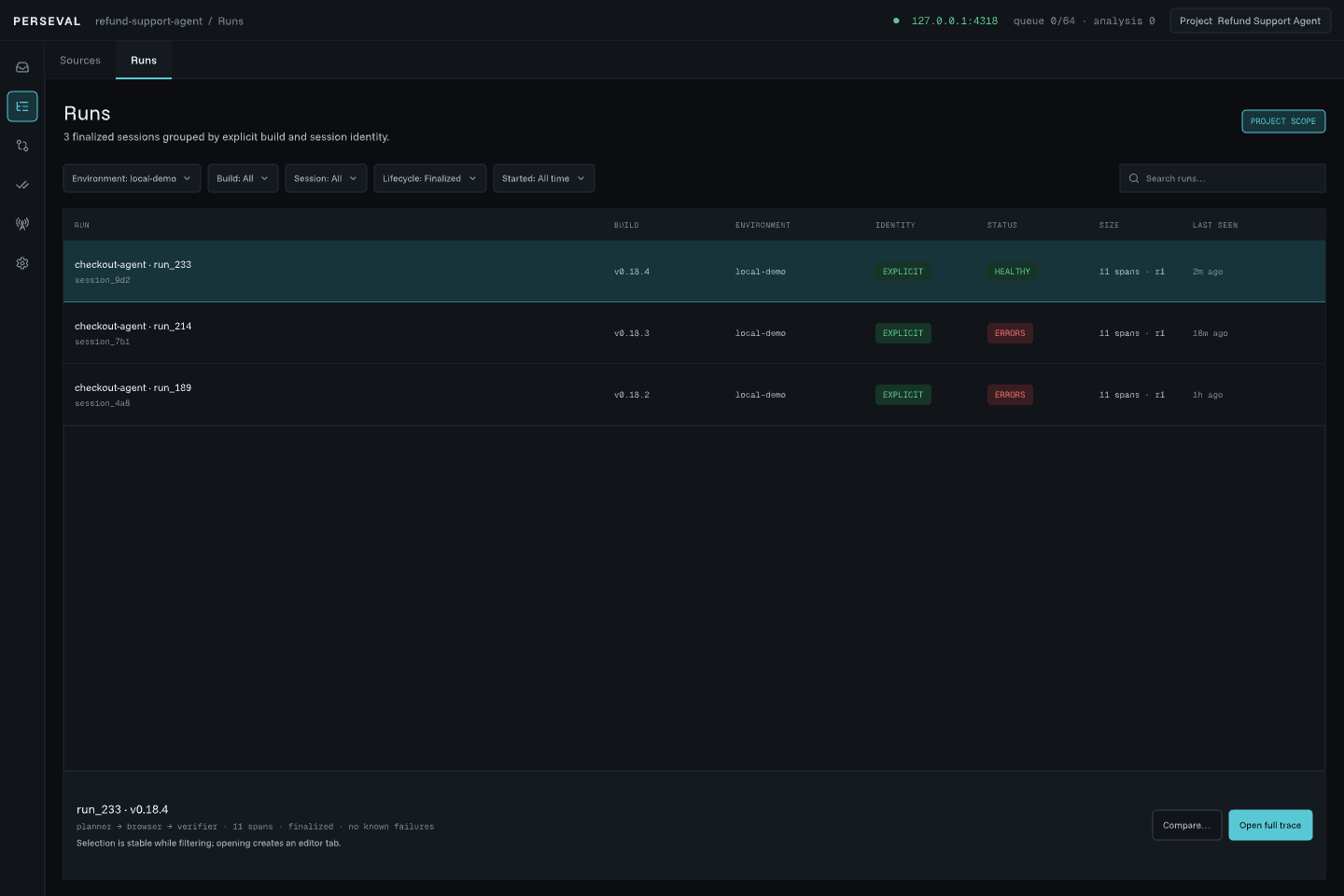Screen dimensions: 1344x896
Task: Open the Started: All time dropdown
Action: coord(544,178)
